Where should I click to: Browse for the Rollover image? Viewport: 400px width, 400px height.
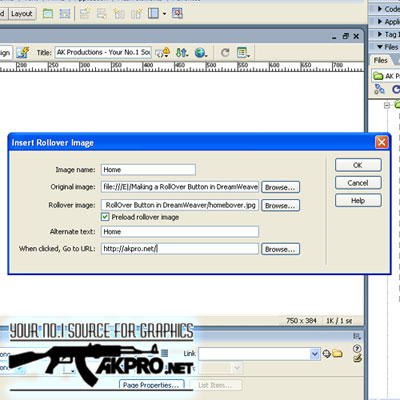pyautogui.click(x=280, y=205)
